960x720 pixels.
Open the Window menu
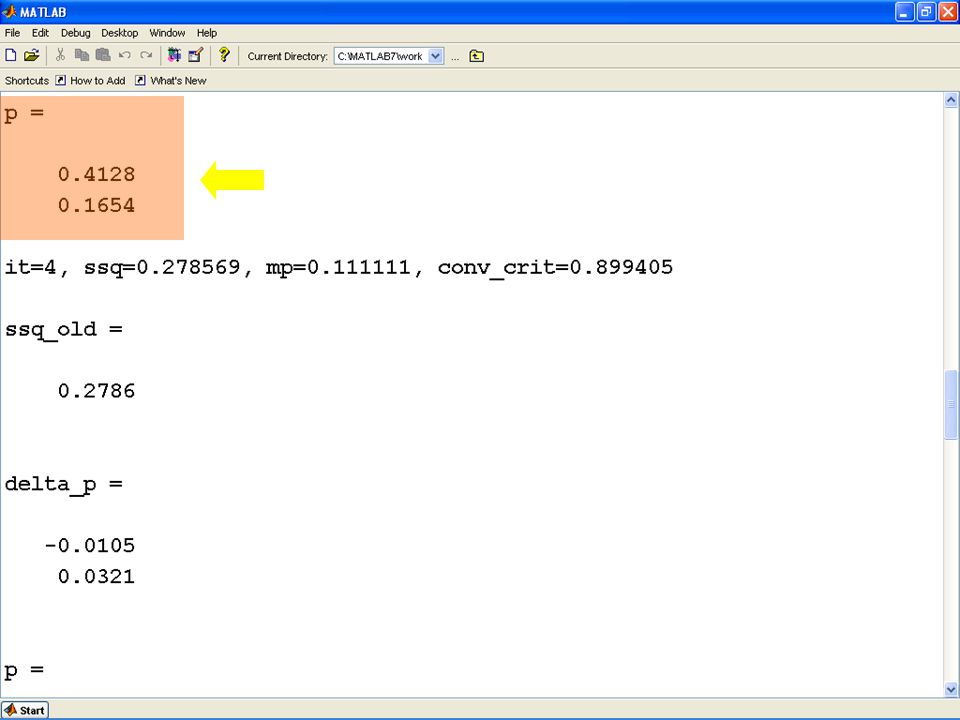click(167, 33)
